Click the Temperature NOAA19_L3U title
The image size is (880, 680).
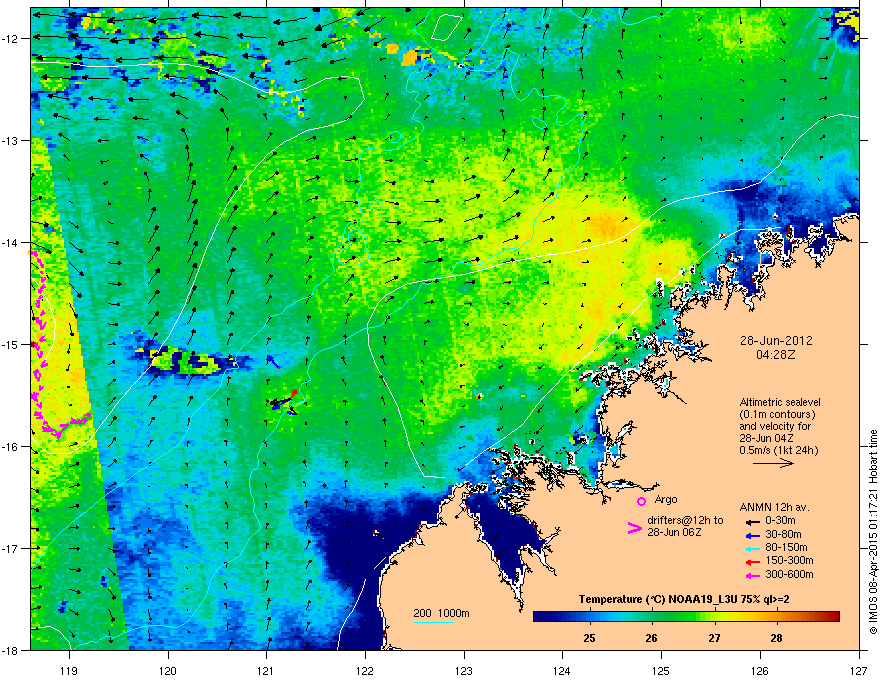tap(684, 599)
